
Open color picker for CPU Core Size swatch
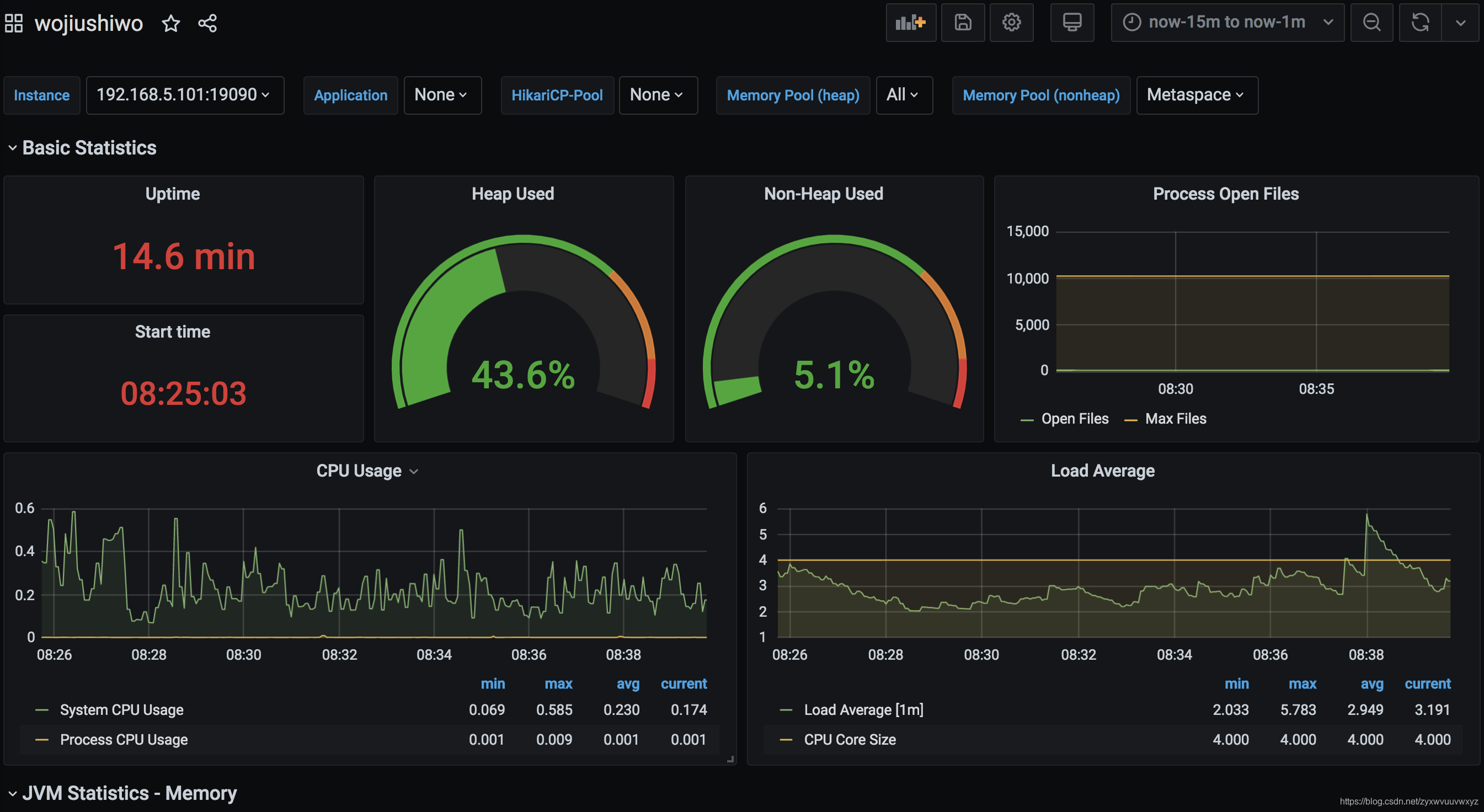pyautogui.click(x=786, y=739)
